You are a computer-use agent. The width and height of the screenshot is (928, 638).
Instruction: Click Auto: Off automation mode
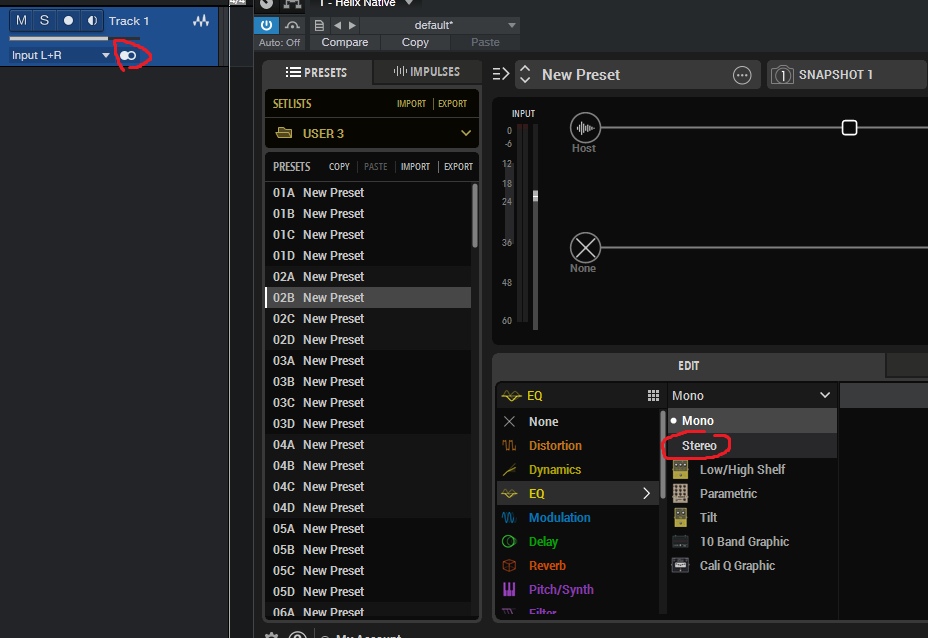(279, 43)
